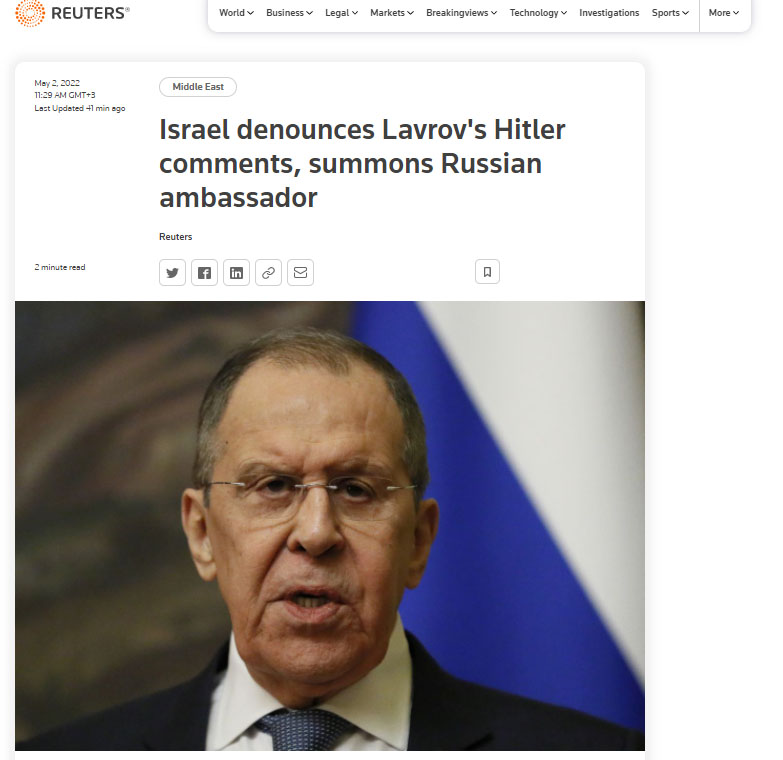The image size is (783, 760).
Task: Click the Lavrov article photo
Action: coord(330,525)
